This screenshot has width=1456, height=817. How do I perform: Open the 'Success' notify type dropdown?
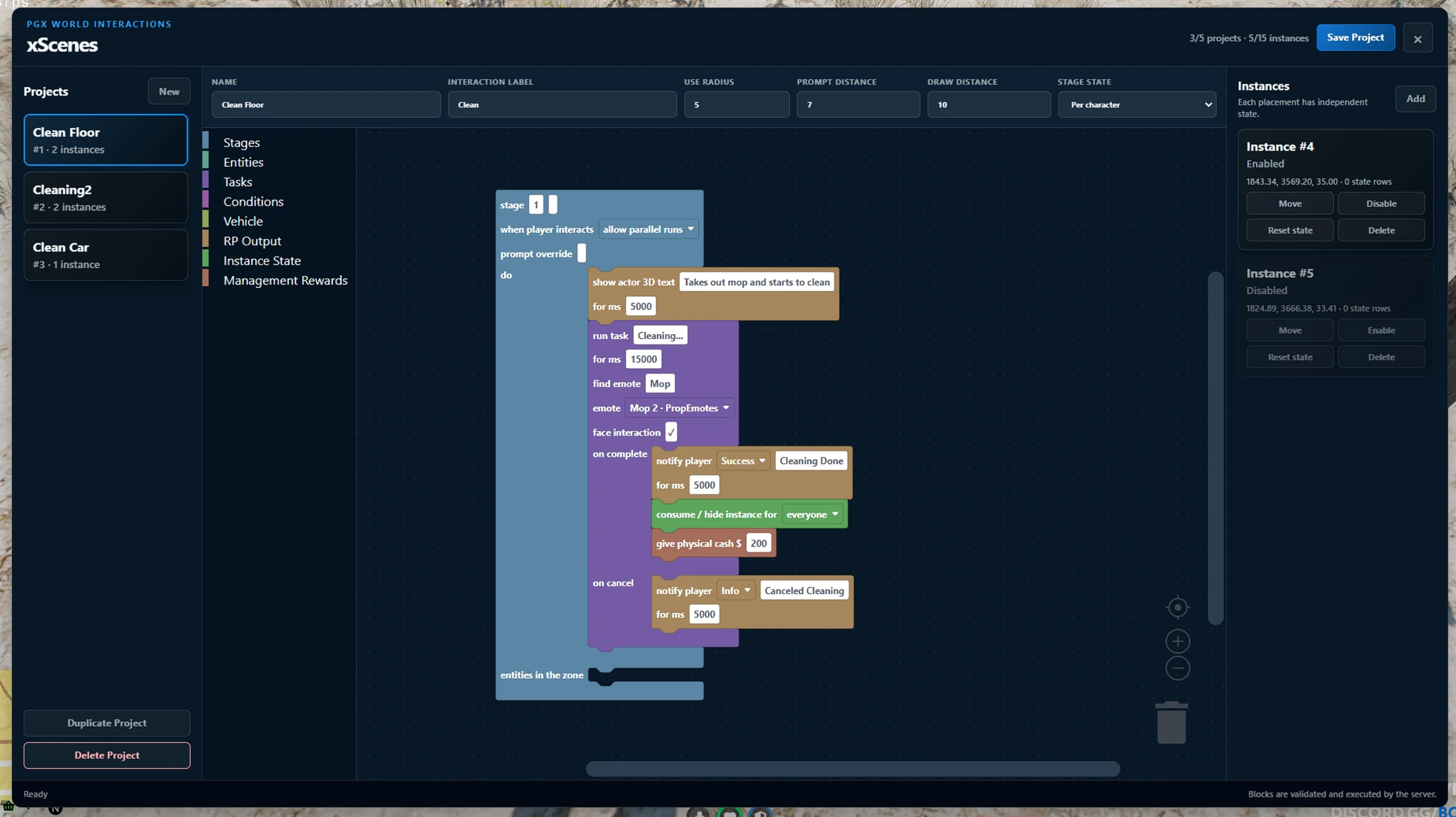coord(743,460)
